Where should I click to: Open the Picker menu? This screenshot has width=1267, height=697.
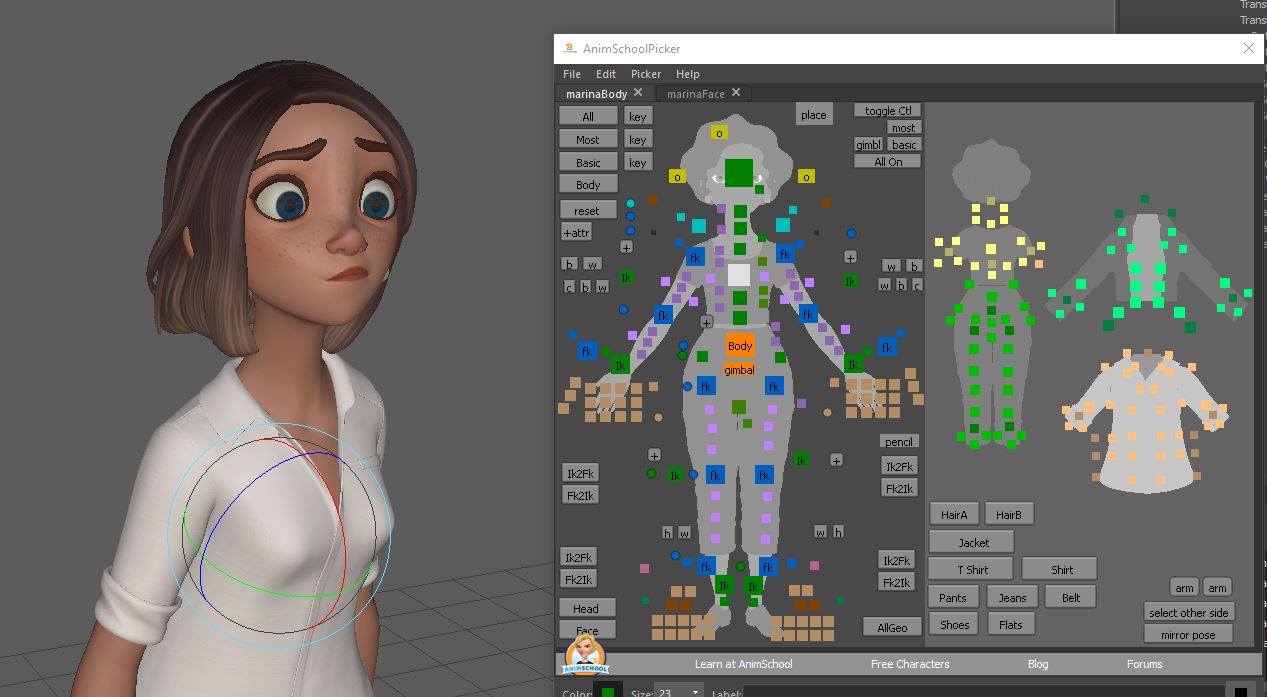tap(646, 74)
